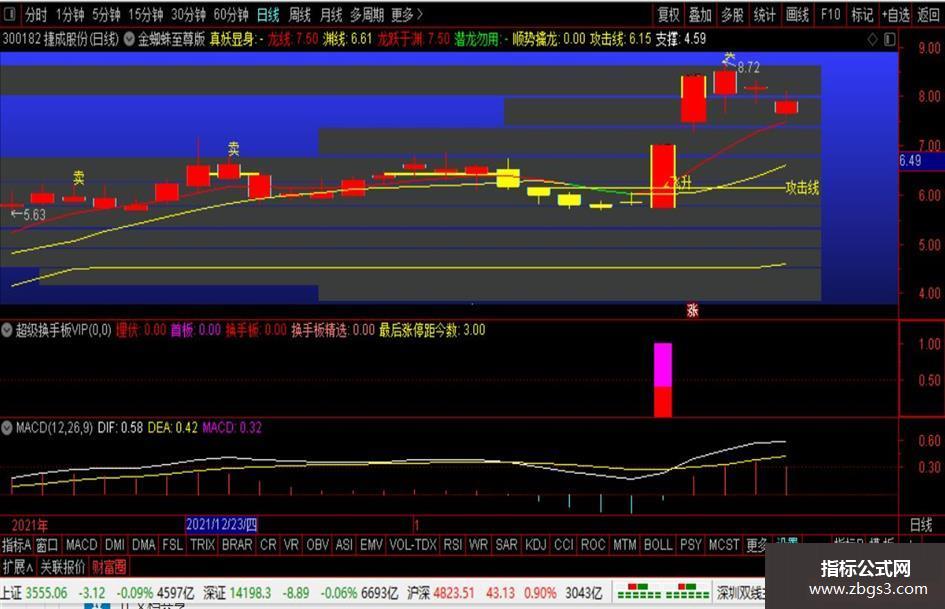The height and width of the screenshot is (609, 945).
Task: Open 多周期 multi-period view
Action: coord(367,14)
